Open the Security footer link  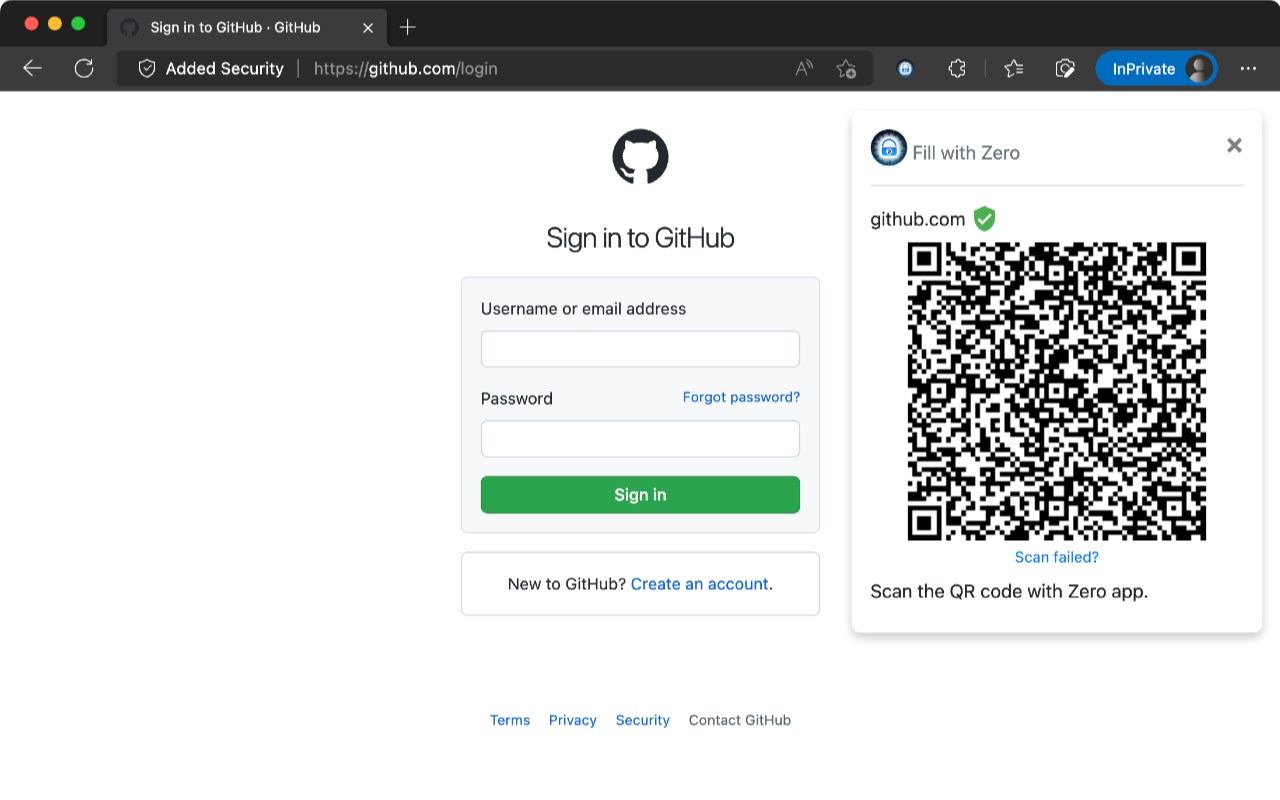coord(643,720)
